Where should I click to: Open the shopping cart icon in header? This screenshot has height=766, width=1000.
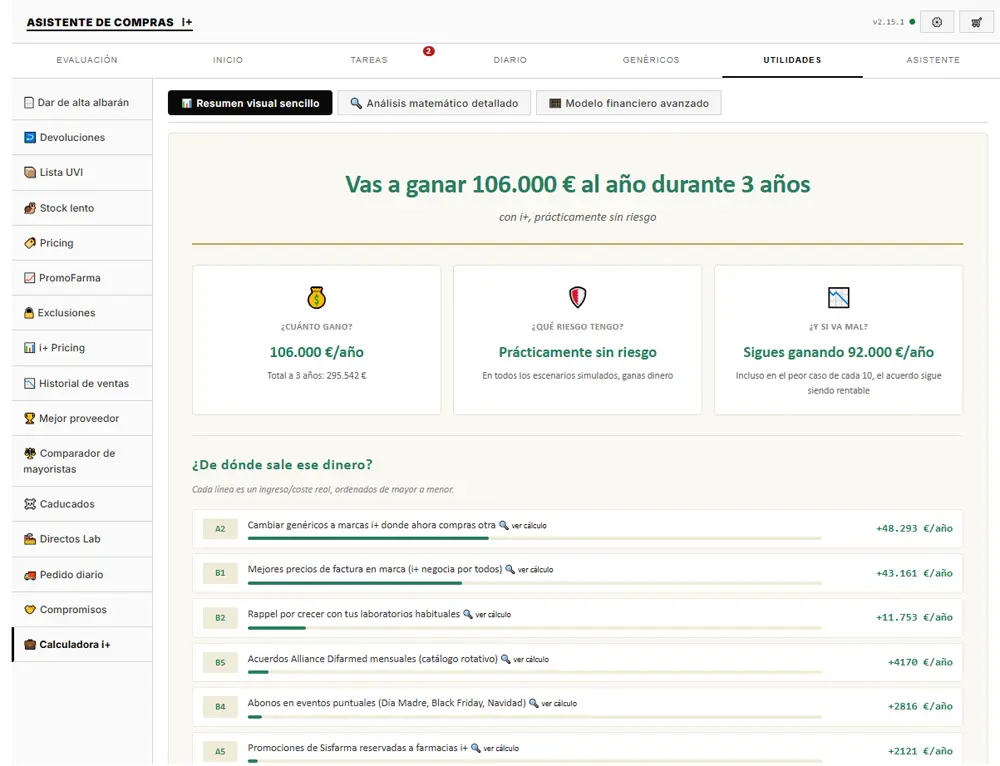click(976, 22)
